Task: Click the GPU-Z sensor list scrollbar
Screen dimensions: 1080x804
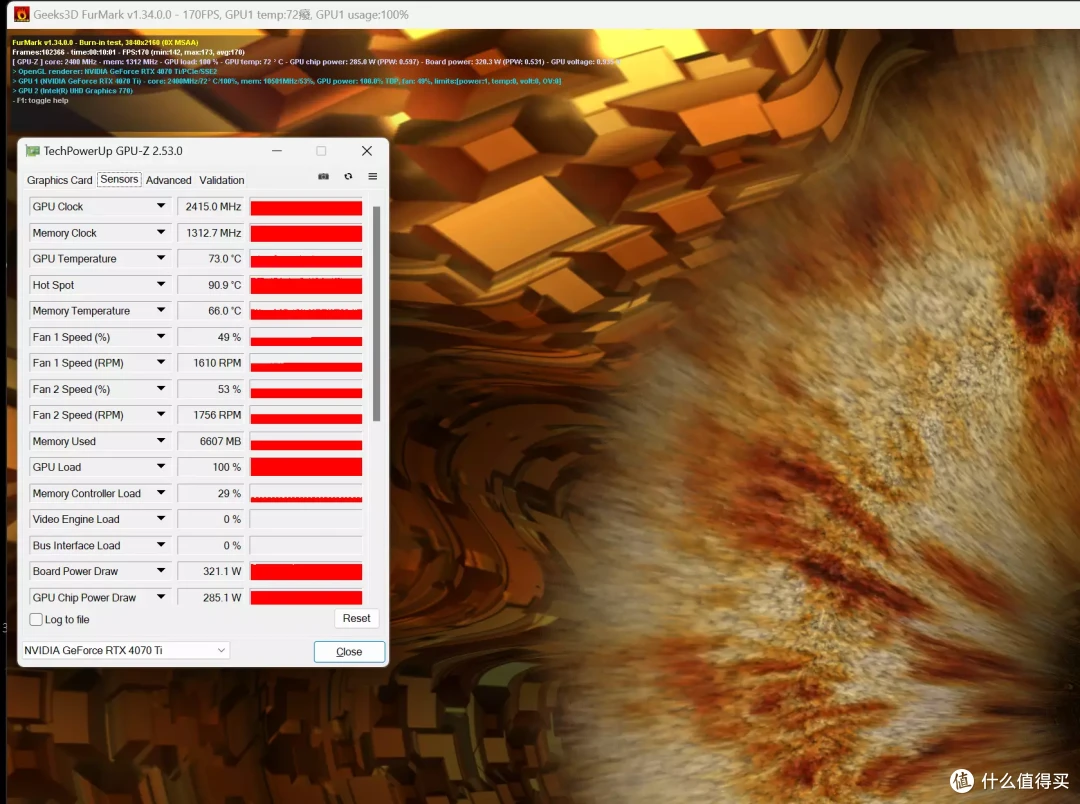Action: coord(376,313)
